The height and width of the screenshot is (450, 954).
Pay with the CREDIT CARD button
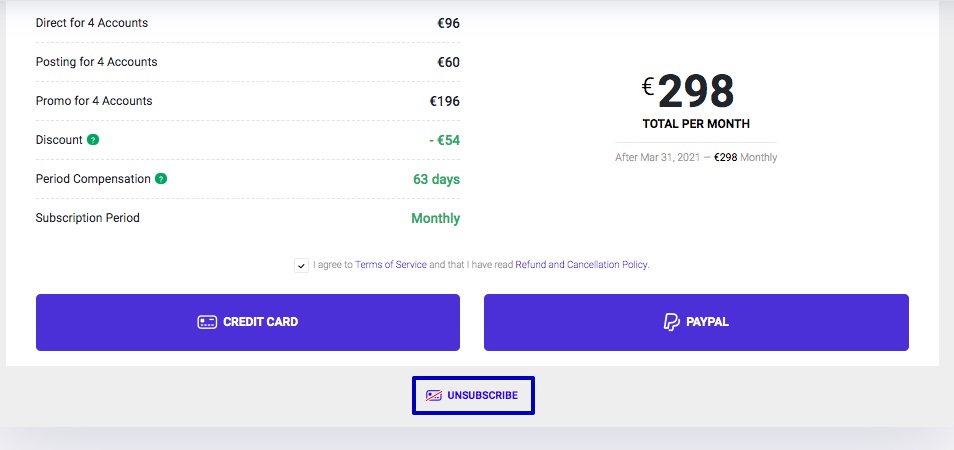pyautogui.click(x=248, y=322)
